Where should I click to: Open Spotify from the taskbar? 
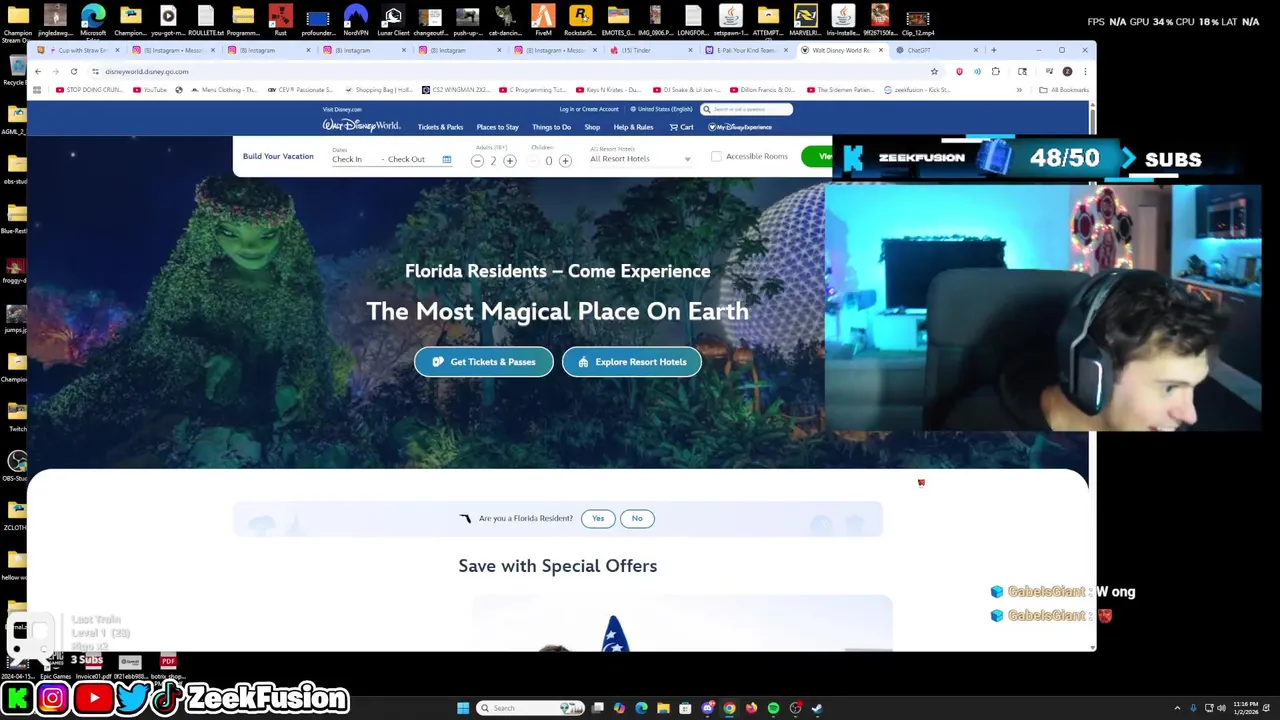click(773, 708)
